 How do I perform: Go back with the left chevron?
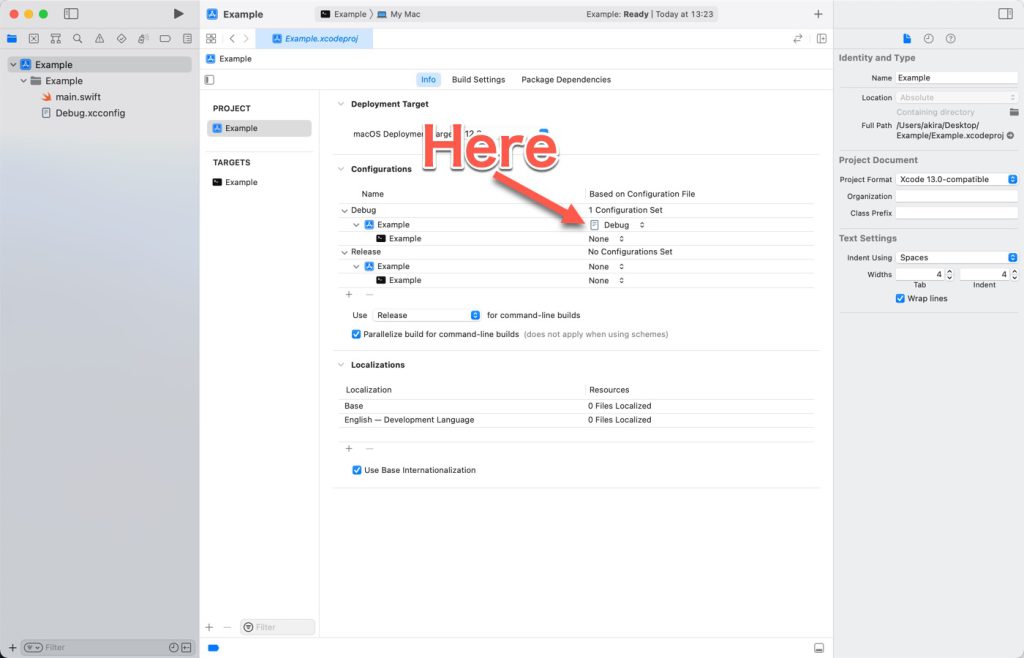coord(232,39)
